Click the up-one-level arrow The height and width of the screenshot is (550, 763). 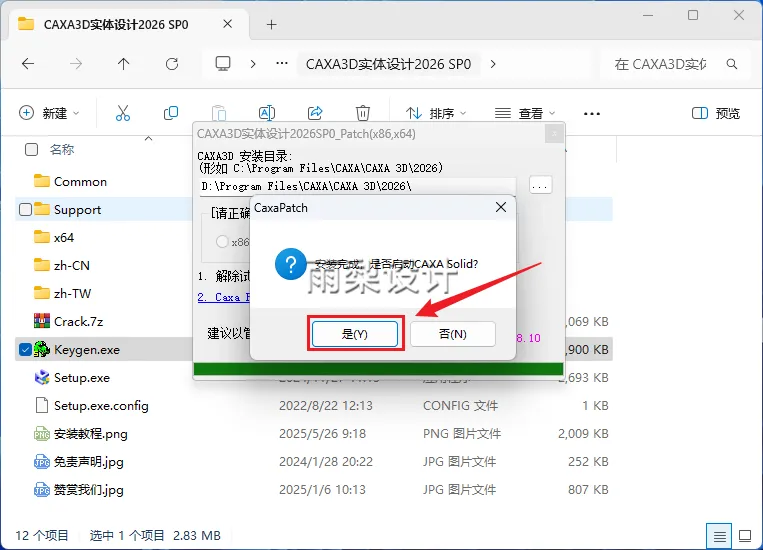(x=124, y=64)
